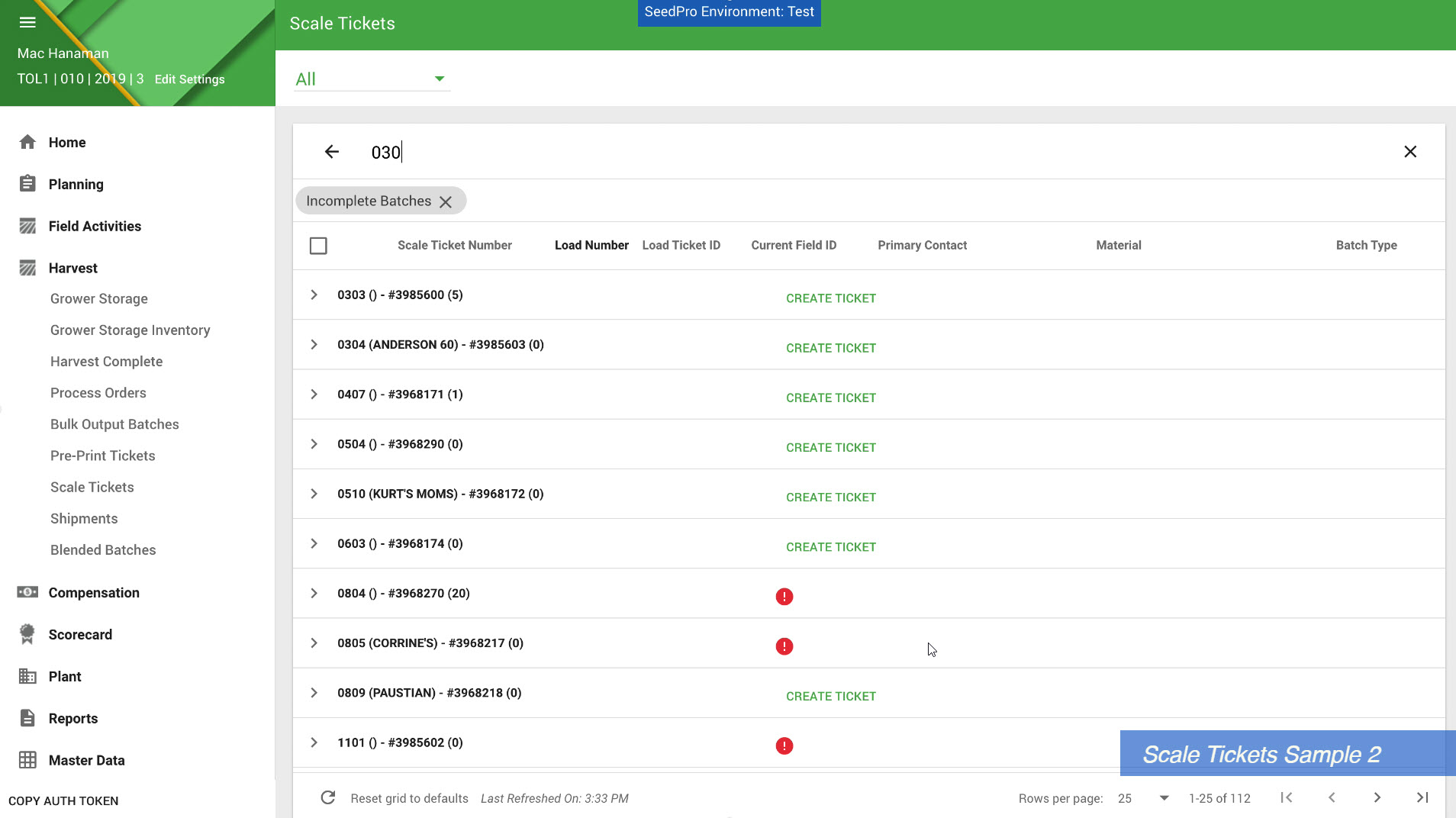This screenshot has height=818, width=1456.
Task: Click the red error icon on row 0804
Action: 784,597
